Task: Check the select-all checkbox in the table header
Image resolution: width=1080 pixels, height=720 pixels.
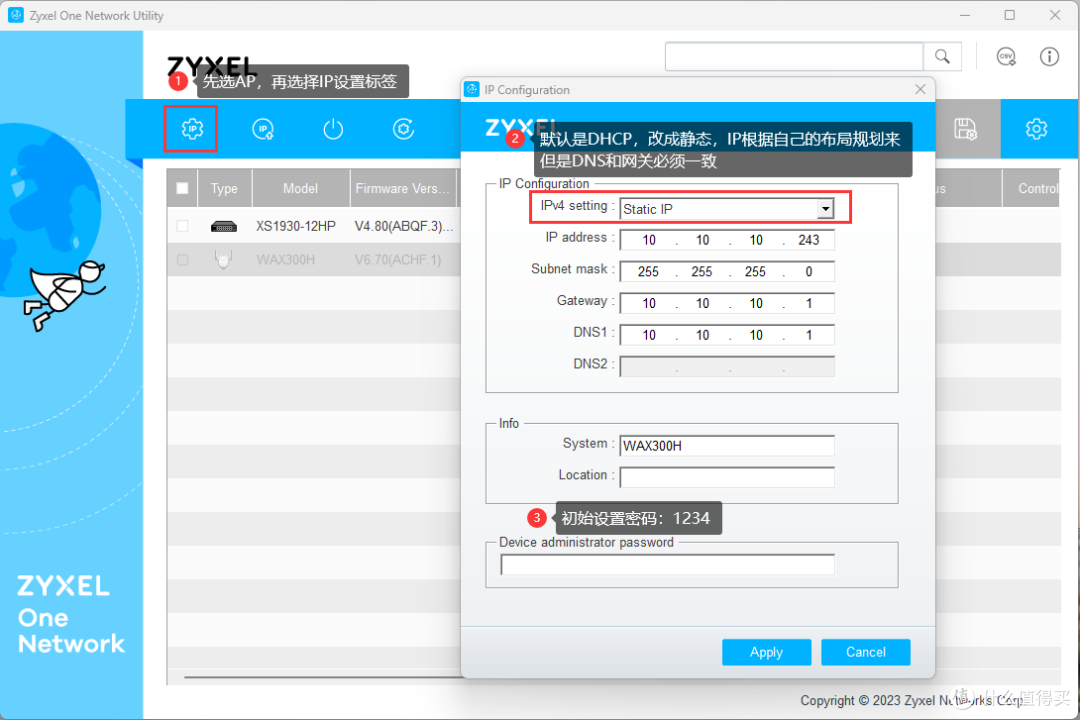Action: (181, 188)
